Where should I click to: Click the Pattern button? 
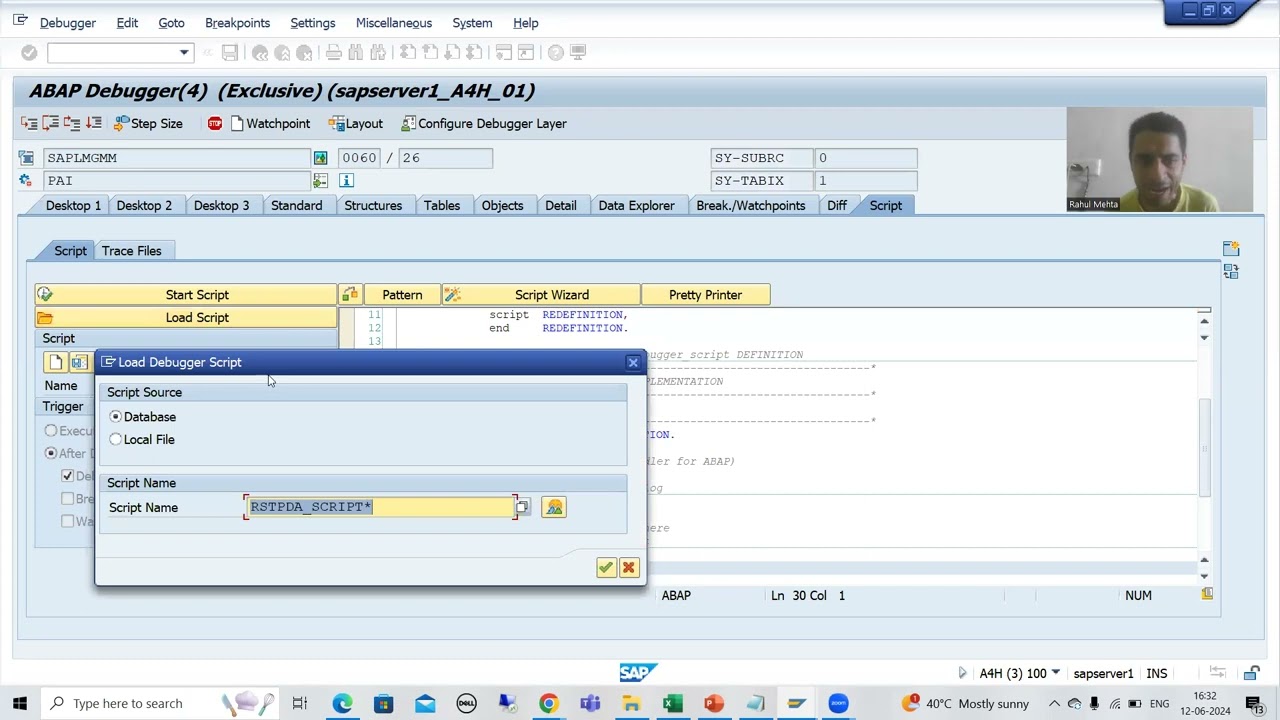click(x=402, y=295)
